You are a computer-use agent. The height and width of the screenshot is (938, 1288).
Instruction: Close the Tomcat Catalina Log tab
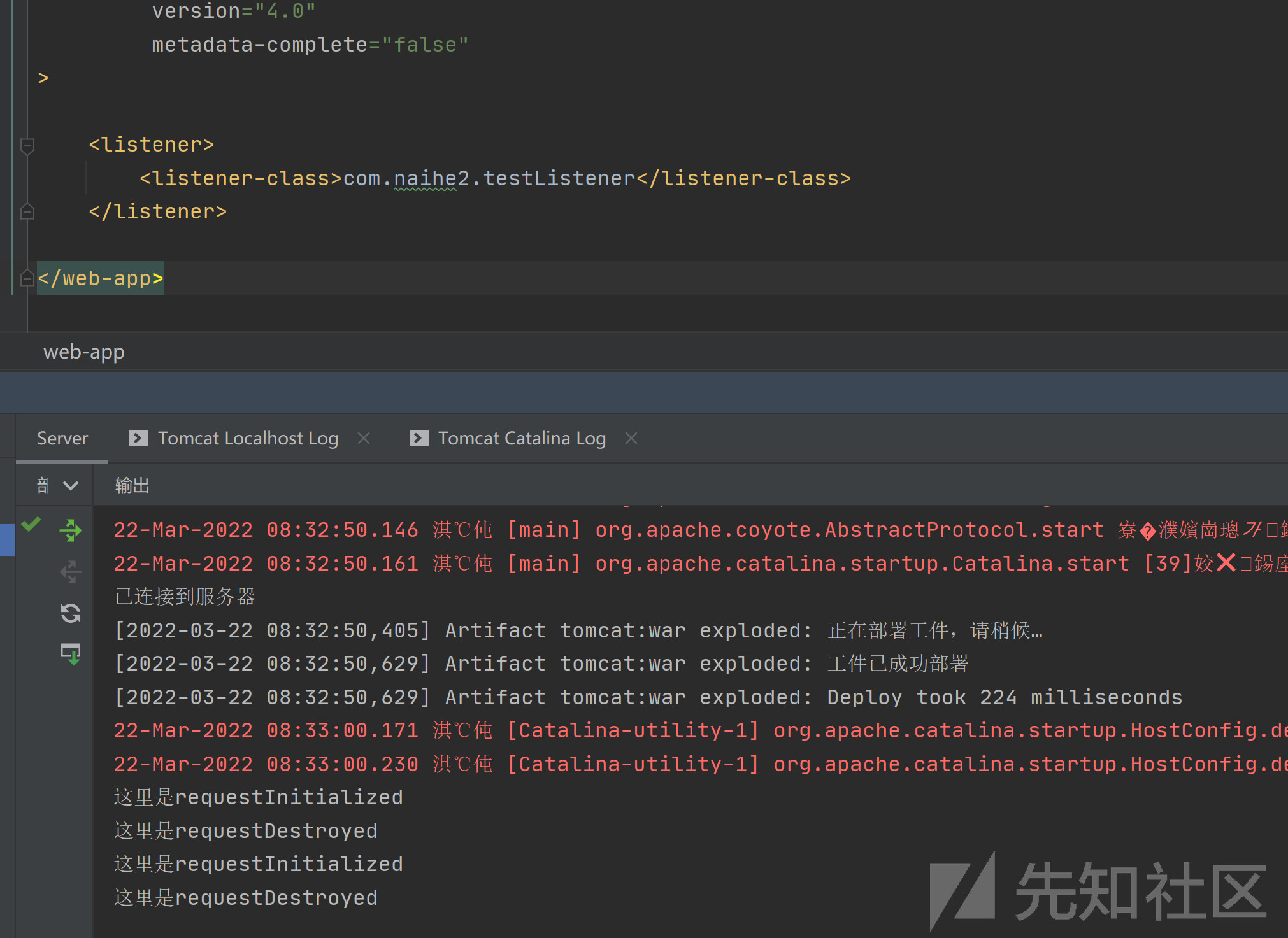pyautogui.click(x=631, y=438)
